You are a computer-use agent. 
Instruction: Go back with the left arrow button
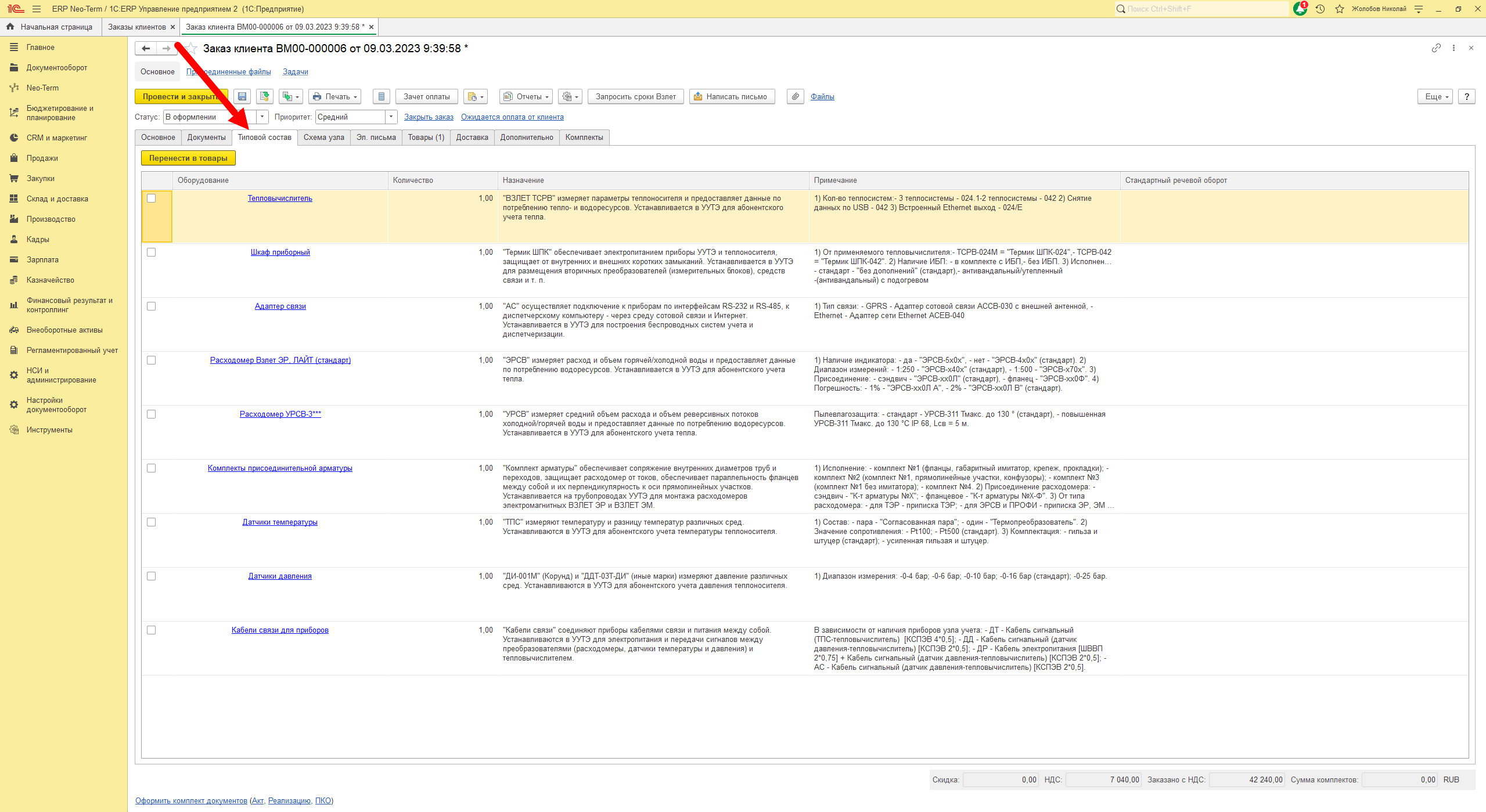pos(146,49)
